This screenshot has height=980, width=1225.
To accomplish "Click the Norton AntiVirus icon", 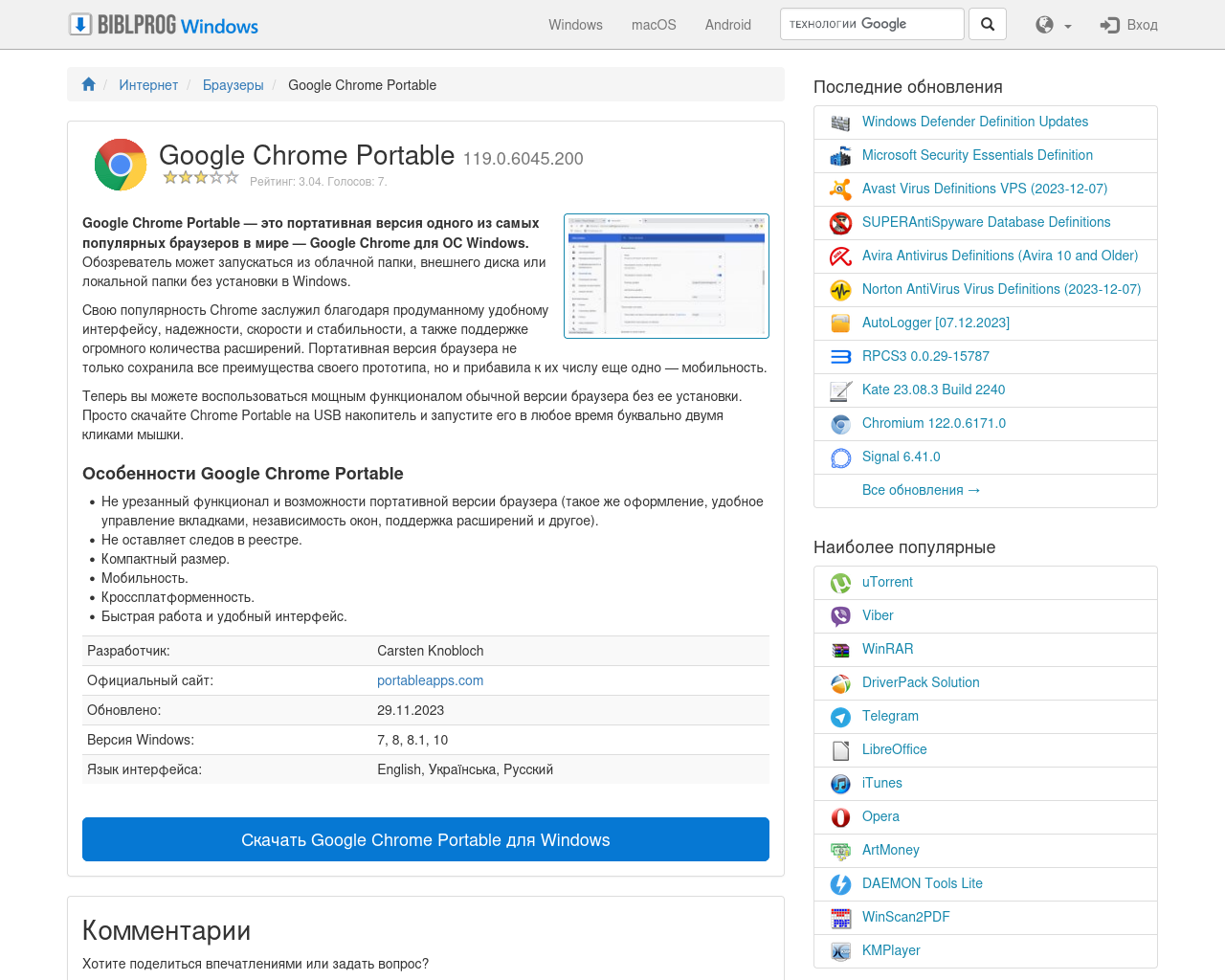I will pyautogui.click(x=840, y=290).
